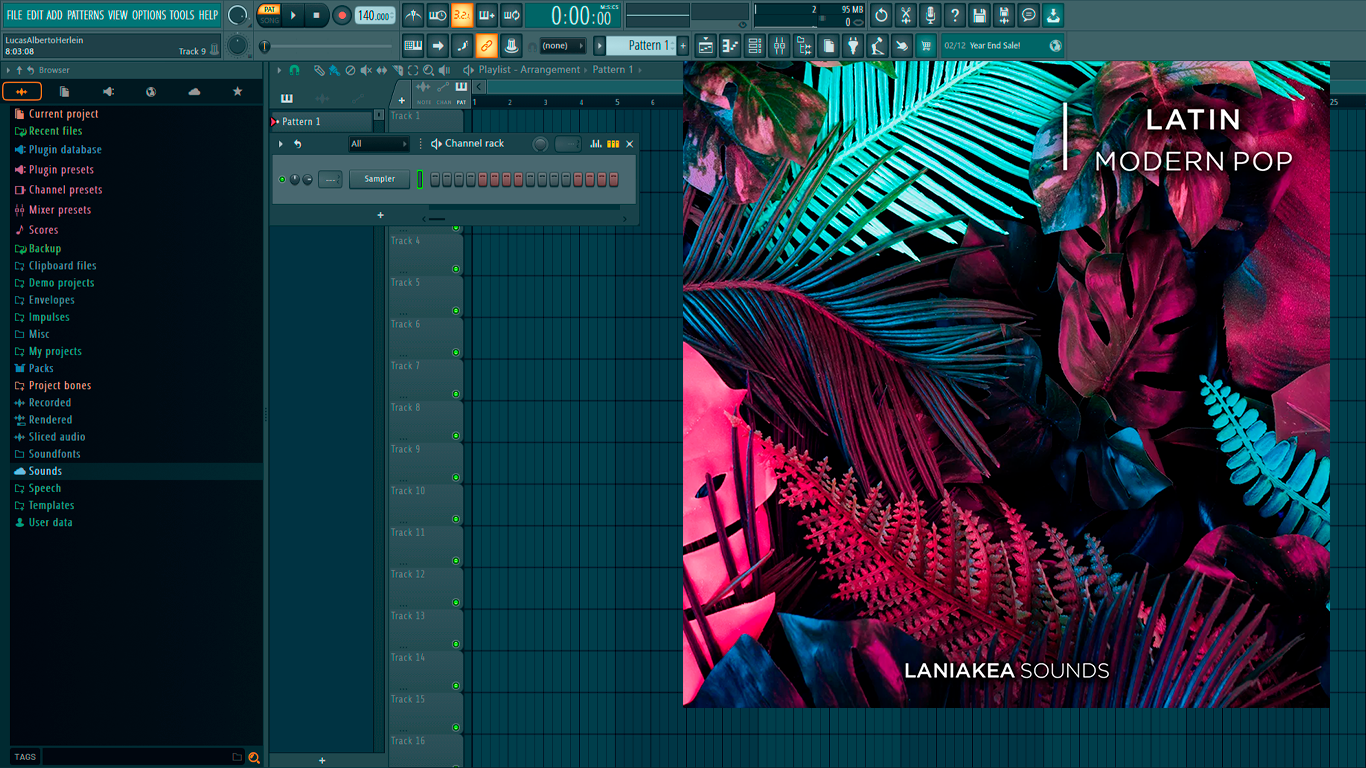This screenshot has width=1366, height=768.
Task: Toggle first step of Sampler sequence
Action: [x=436, y=179]
